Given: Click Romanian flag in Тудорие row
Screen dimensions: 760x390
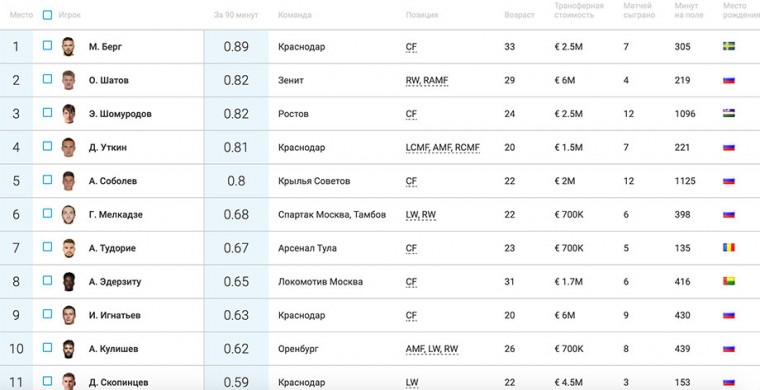Looking at the screenshot, I should click(x=728, y=248).
